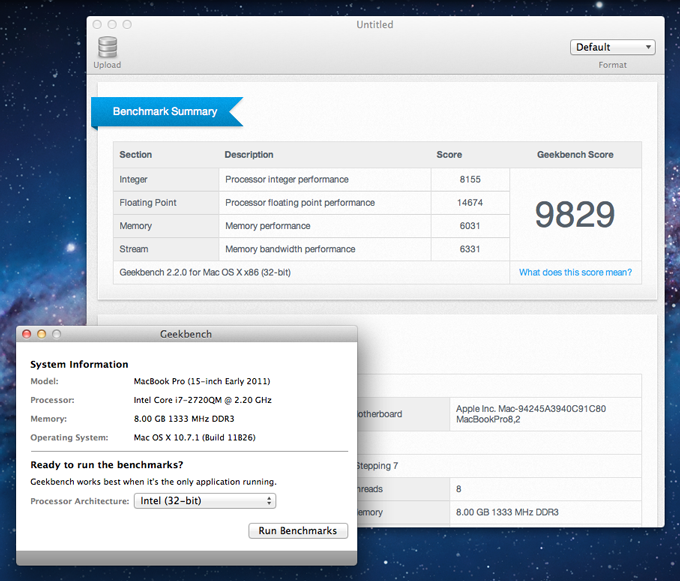The image size is (680, 581).
Task: Open the 'What does this score mean?' link
Action: coord(575,272)
